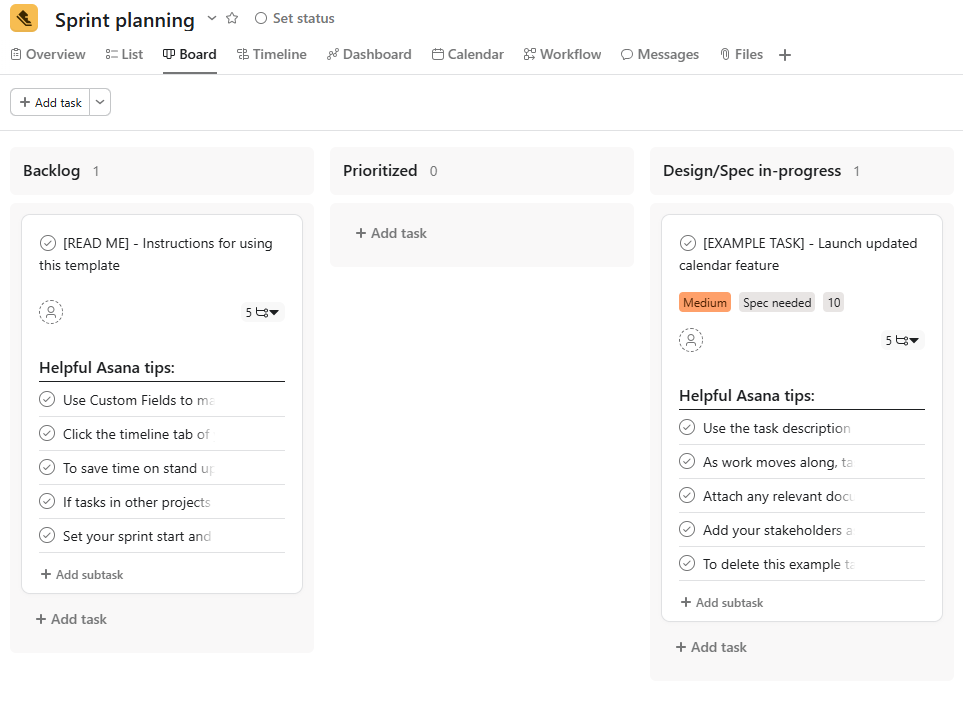The image size is (963, 708).
Task: Click the paperclip icon on the Files tab
Action: tap(725, 54)
